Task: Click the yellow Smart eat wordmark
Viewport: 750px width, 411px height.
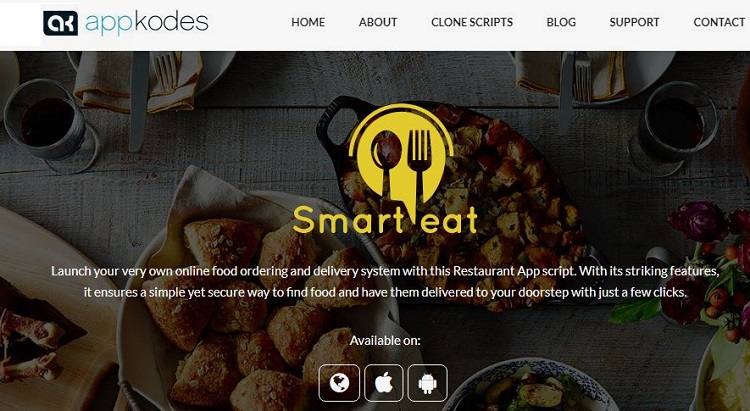Action: point(386,219)
